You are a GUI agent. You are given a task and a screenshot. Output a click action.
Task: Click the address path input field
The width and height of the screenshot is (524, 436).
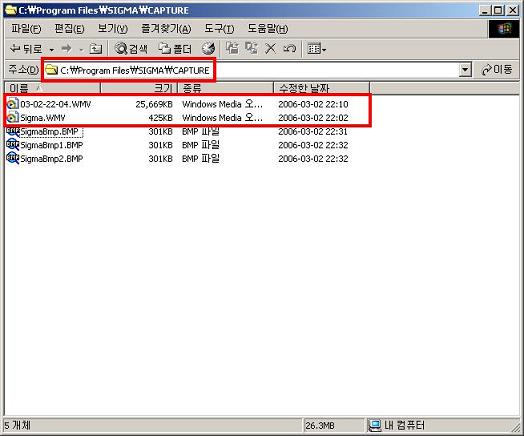(251, 70)
